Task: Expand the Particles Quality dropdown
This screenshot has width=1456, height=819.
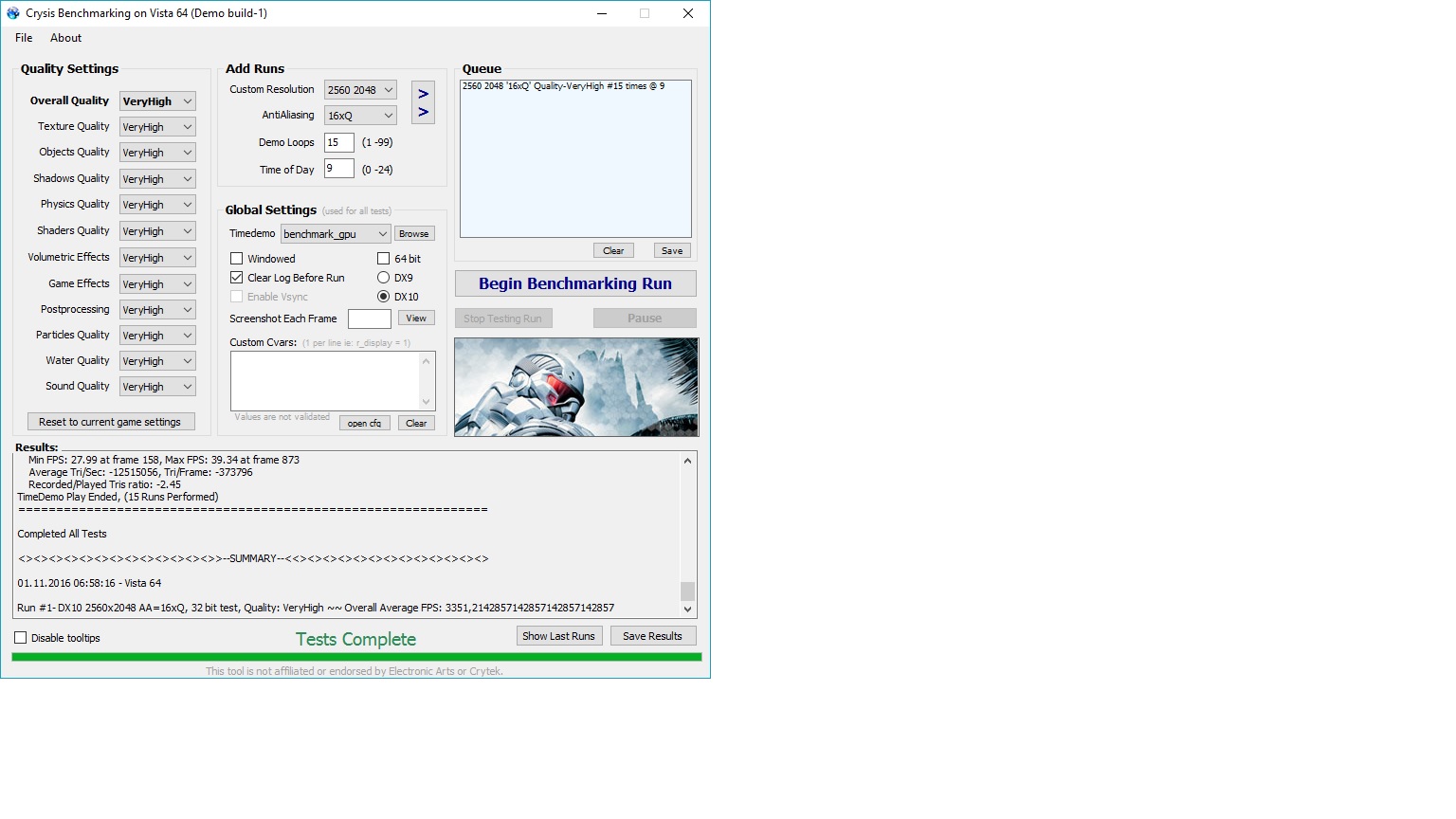Action: tap(157, 336)
